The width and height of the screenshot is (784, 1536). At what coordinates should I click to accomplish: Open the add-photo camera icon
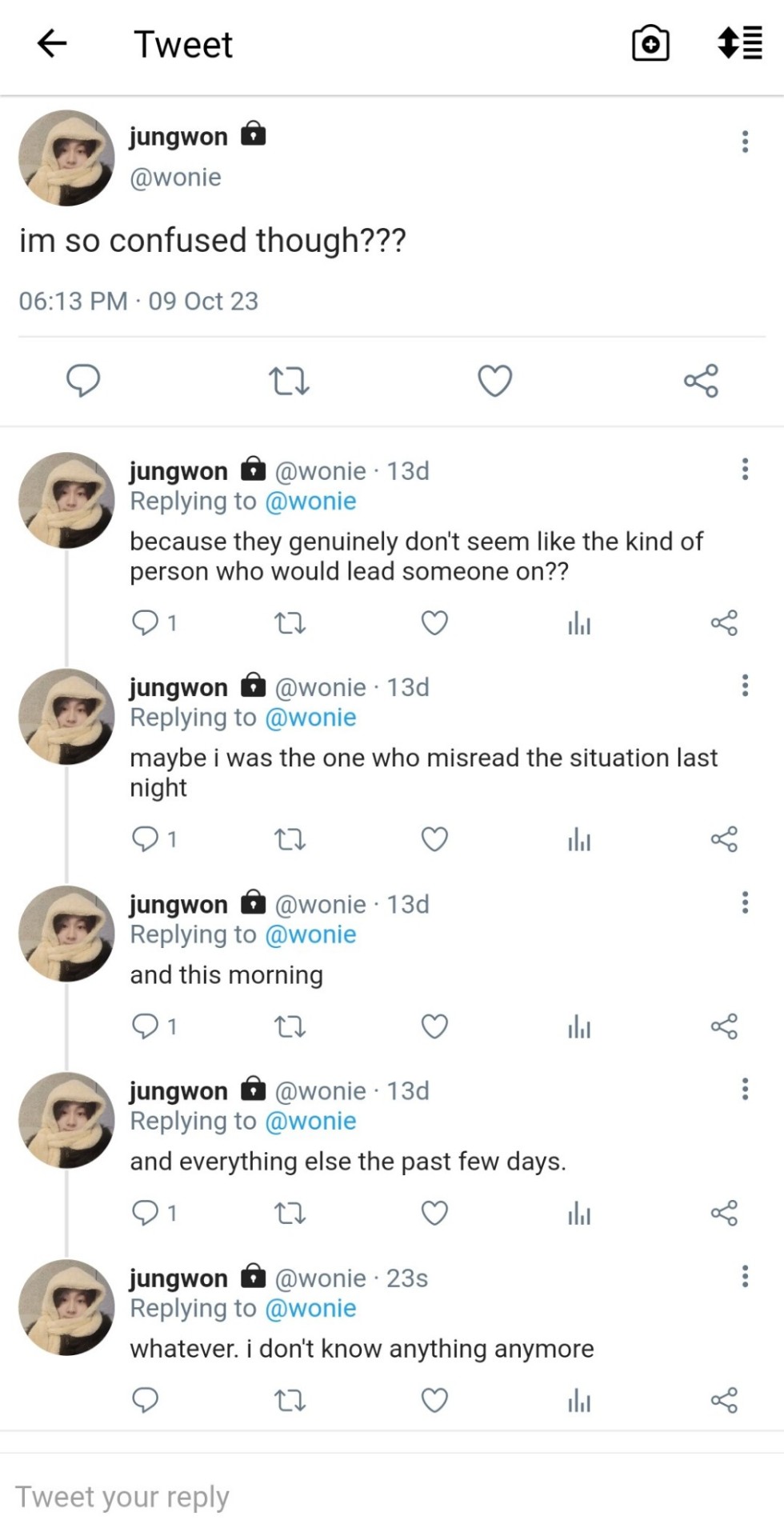(x=650, y=44)
